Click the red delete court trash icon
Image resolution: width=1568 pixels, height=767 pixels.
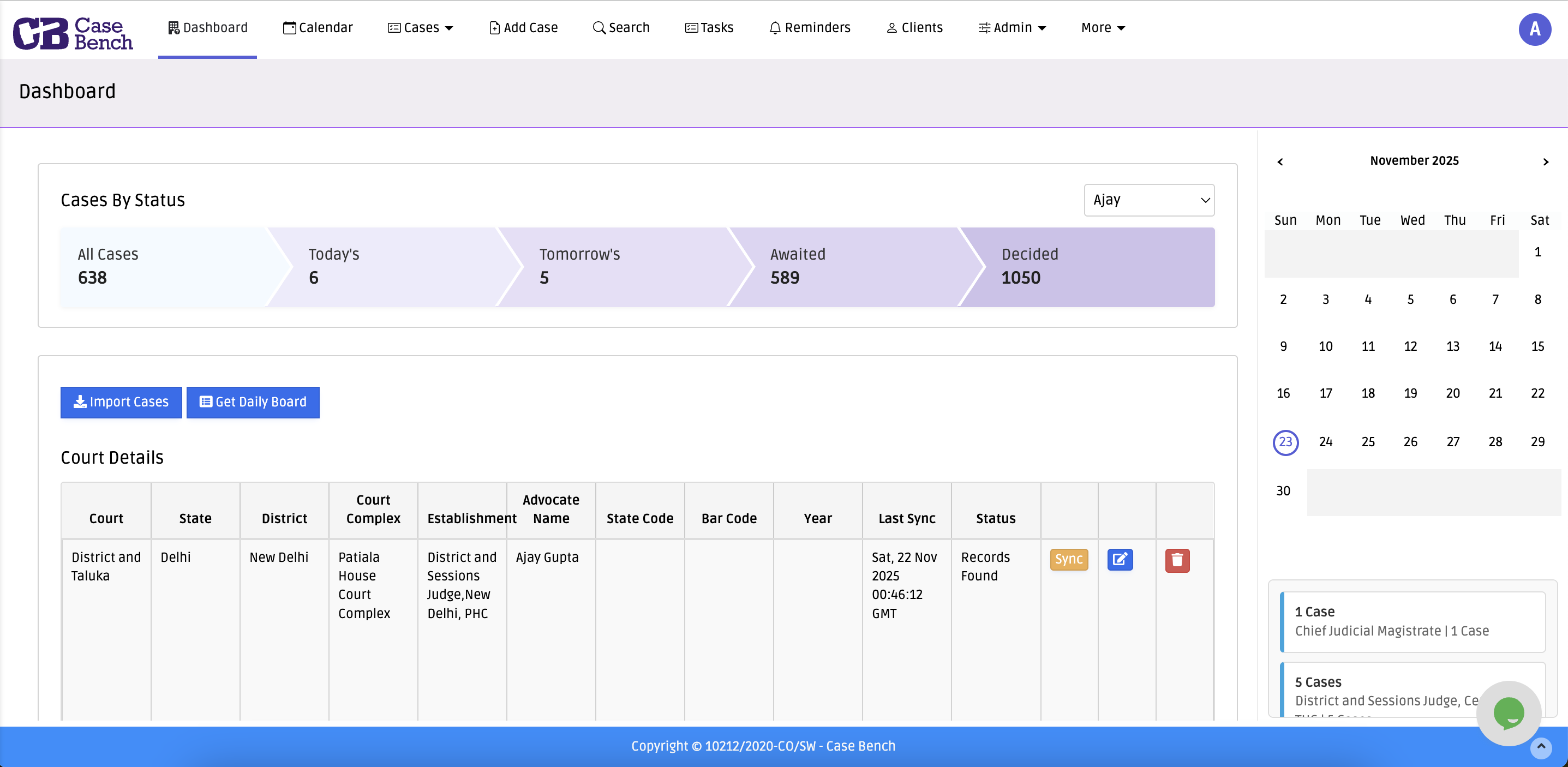coord(1177,560)
